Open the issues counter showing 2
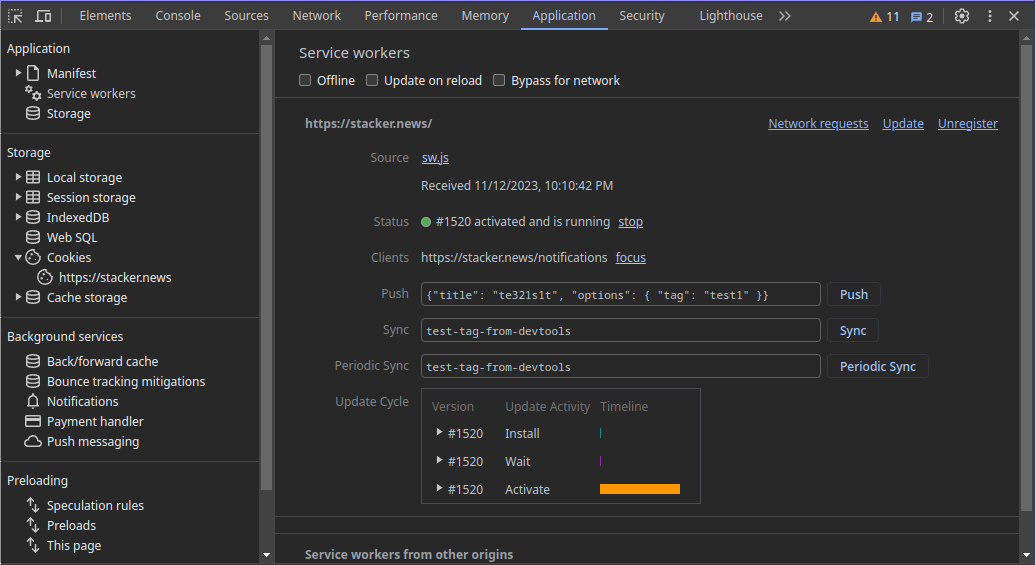1035x565 pixels. click(x=921, y=16)
